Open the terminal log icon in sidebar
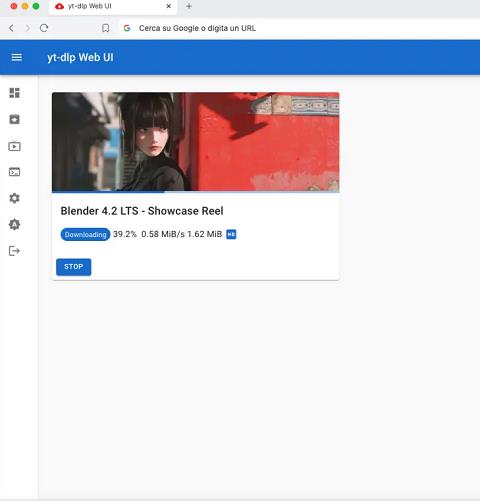480x501 pixels. (14, 172)
